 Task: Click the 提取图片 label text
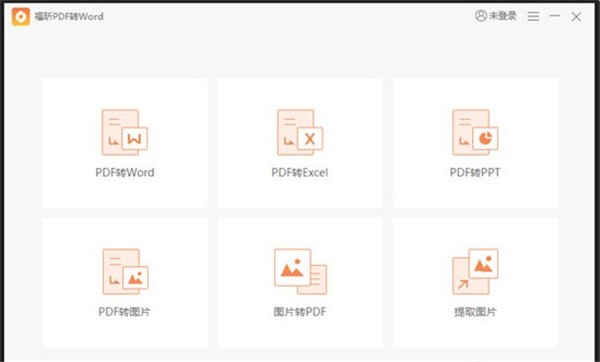click(475, 312)
